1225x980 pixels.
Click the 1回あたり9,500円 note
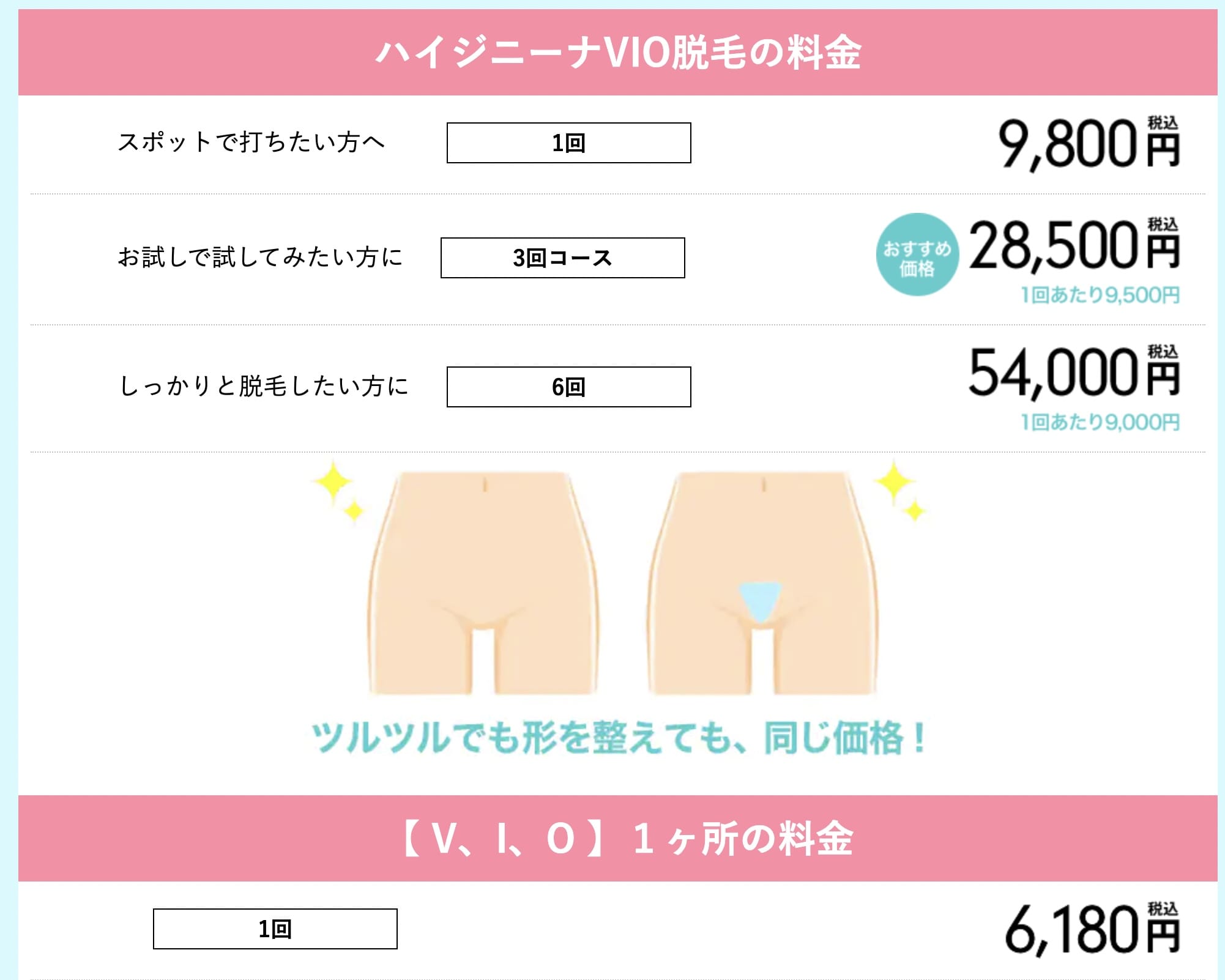tap(1100, 295)
